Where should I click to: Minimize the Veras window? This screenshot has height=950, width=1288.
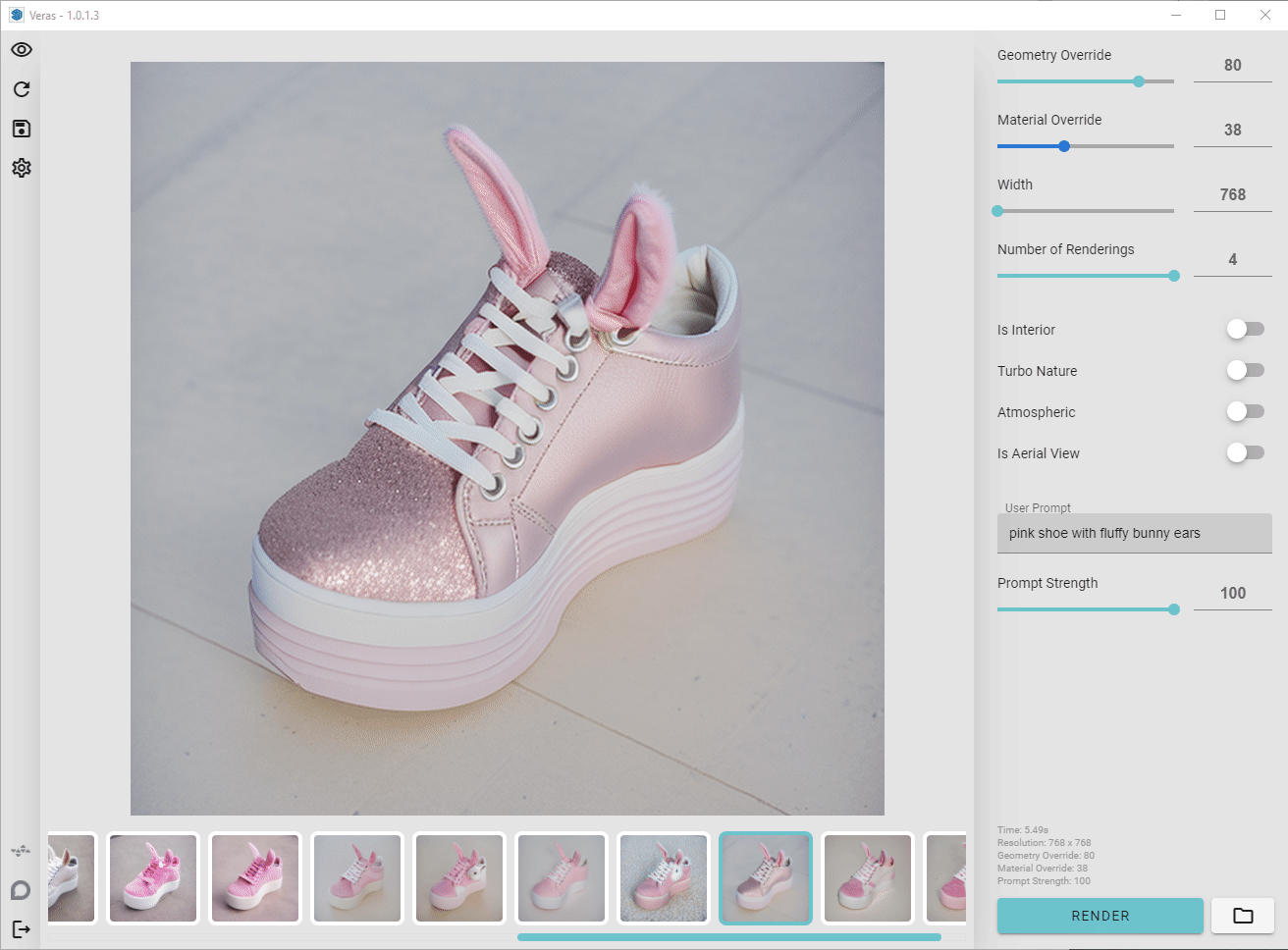[1176, 15]
